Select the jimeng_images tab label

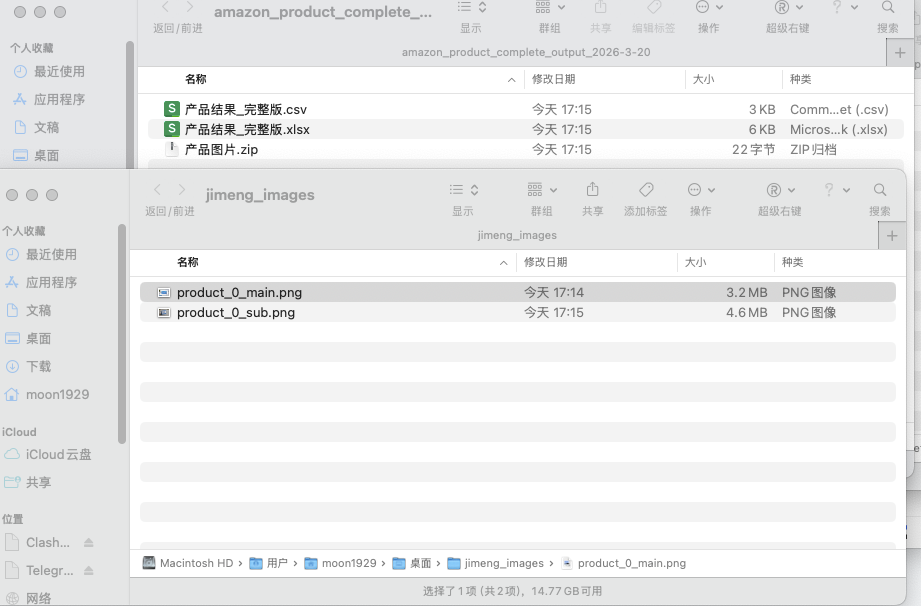click(517, 235)
